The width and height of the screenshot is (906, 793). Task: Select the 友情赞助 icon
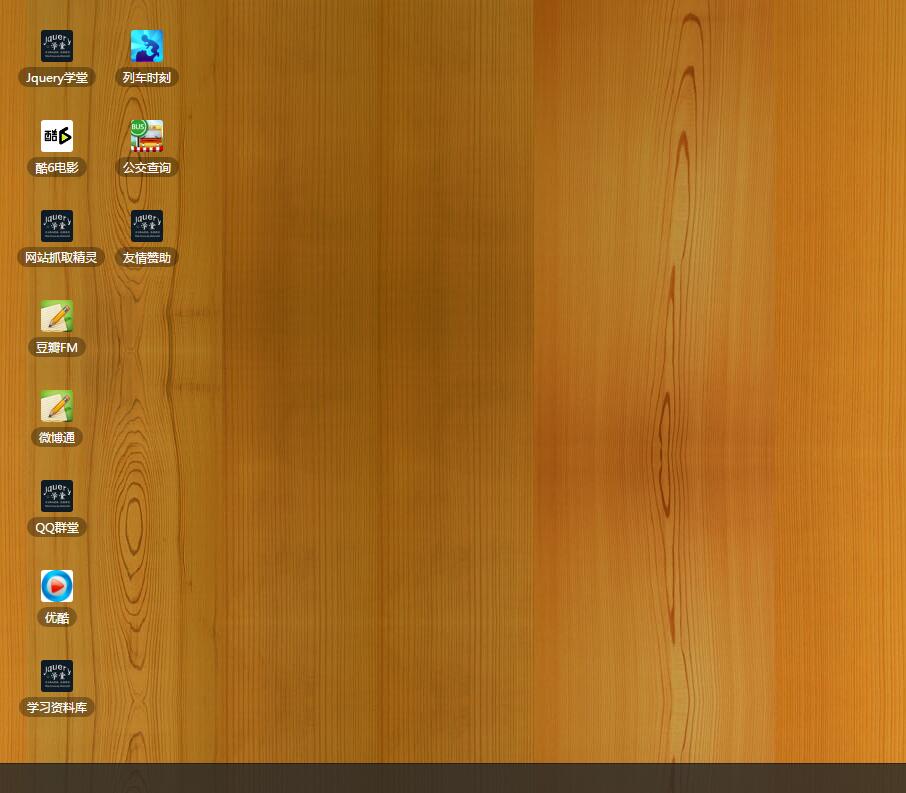[x=147, y=226]
